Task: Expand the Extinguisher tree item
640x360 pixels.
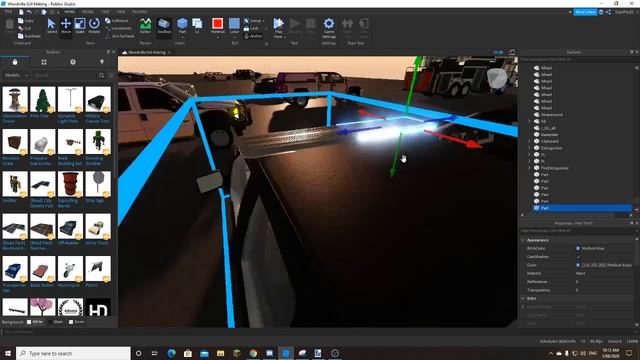Action: pos(530,148)
